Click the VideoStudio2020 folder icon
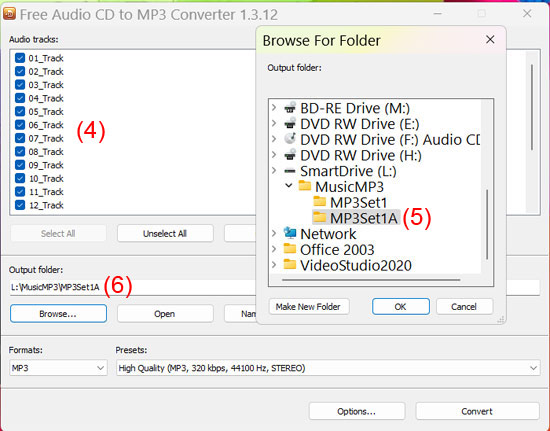The width and height of the screenshot is (550, 431). click(x=290, y=264)
